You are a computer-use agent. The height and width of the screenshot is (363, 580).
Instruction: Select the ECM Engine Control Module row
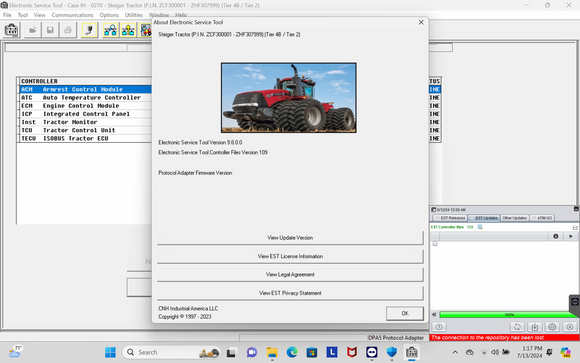(85, 105)
